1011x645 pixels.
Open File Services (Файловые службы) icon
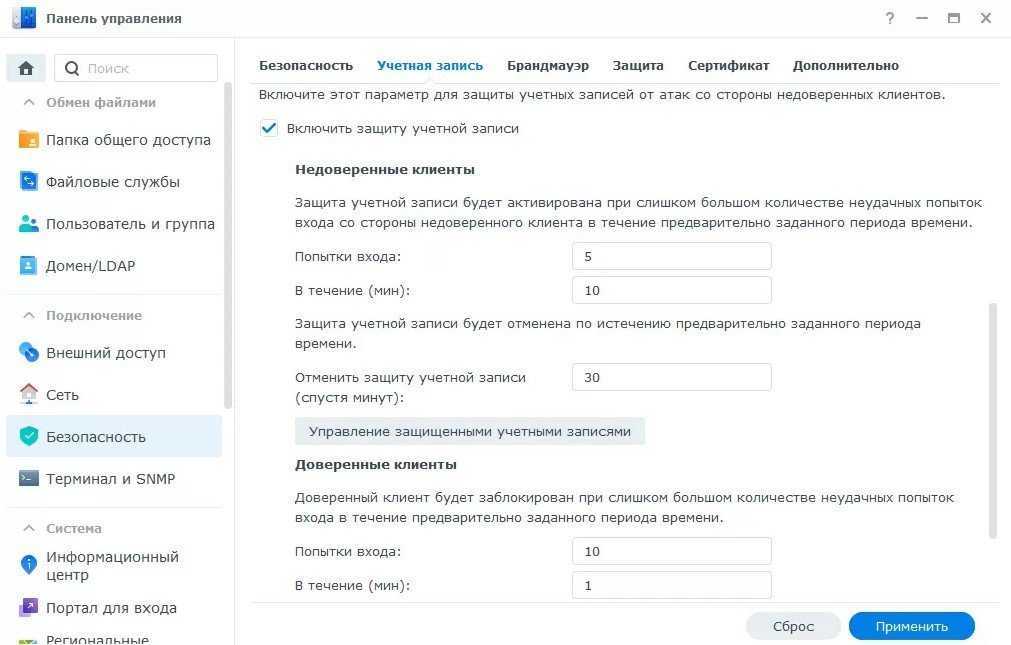(29, 182)
